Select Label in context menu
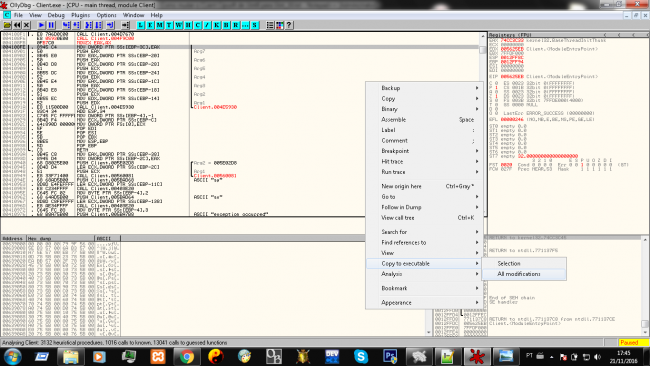Screen dimensions: 650x366 pos(424,130)
